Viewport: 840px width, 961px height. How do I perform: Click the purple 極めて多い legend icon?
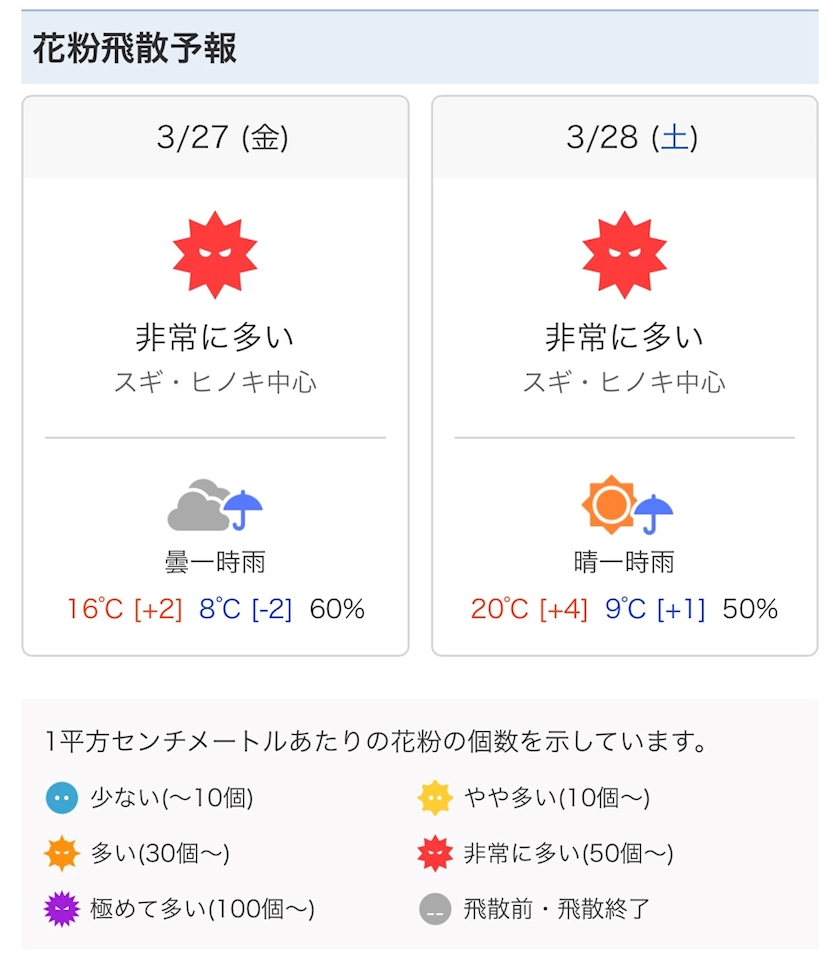[61, 909]
